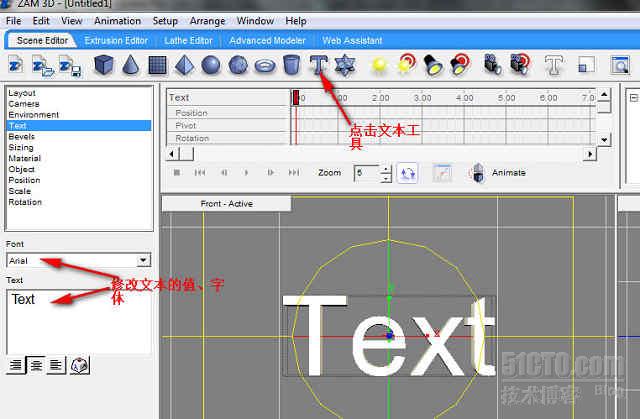Click inside the Text content box
This screenshot has width=640, height=419.
[79, 321]
